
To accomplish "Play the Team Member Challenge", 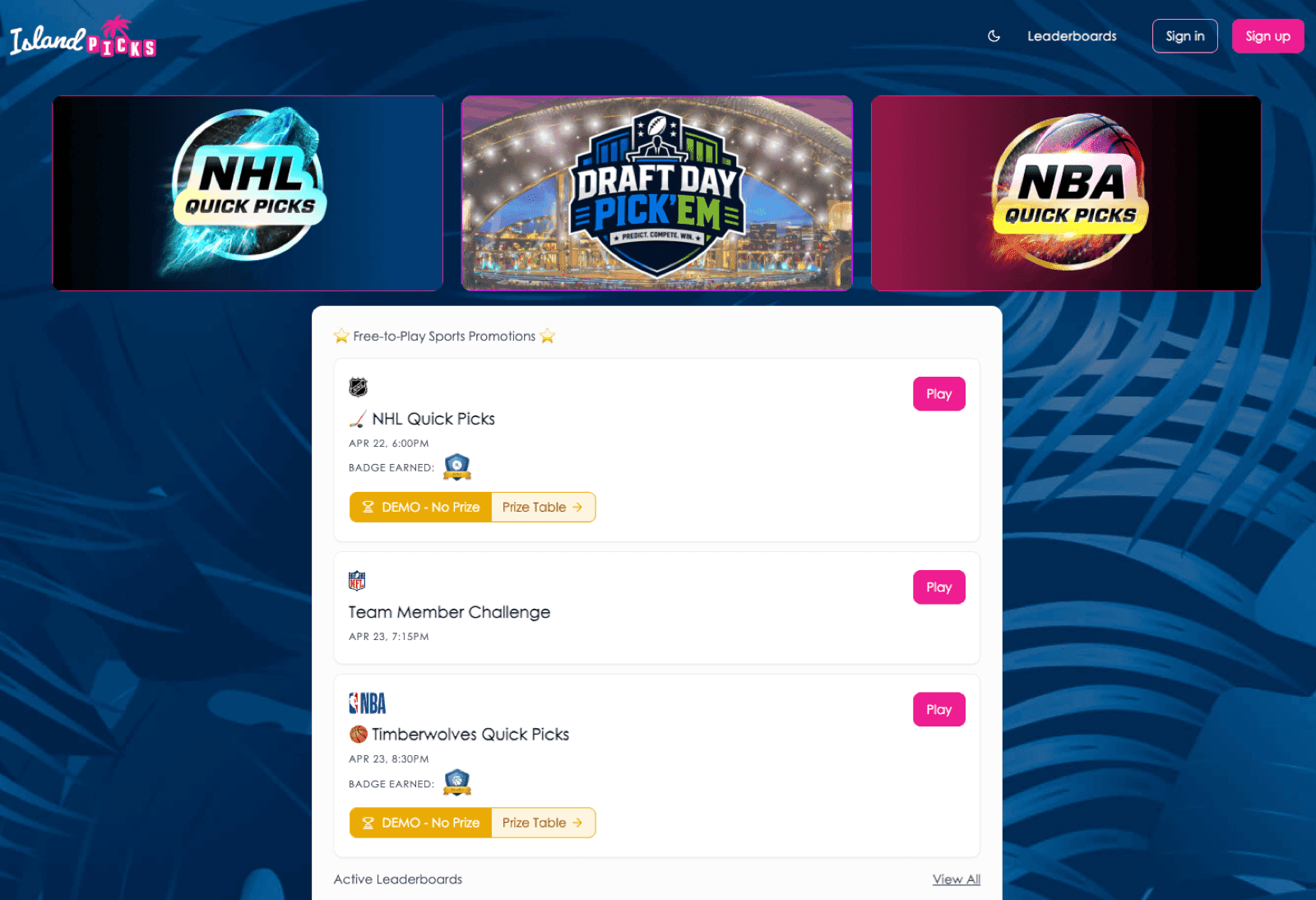I will [x=938, y=587].
